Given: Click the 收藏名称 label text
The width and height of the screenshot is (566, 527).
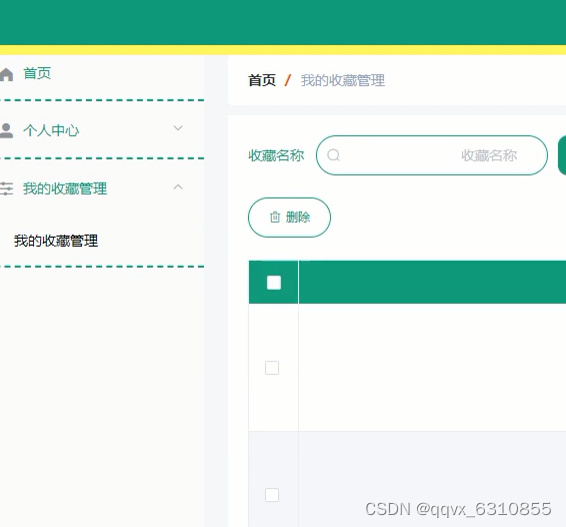Looking at the screenshot, I should tap(277, 156).
